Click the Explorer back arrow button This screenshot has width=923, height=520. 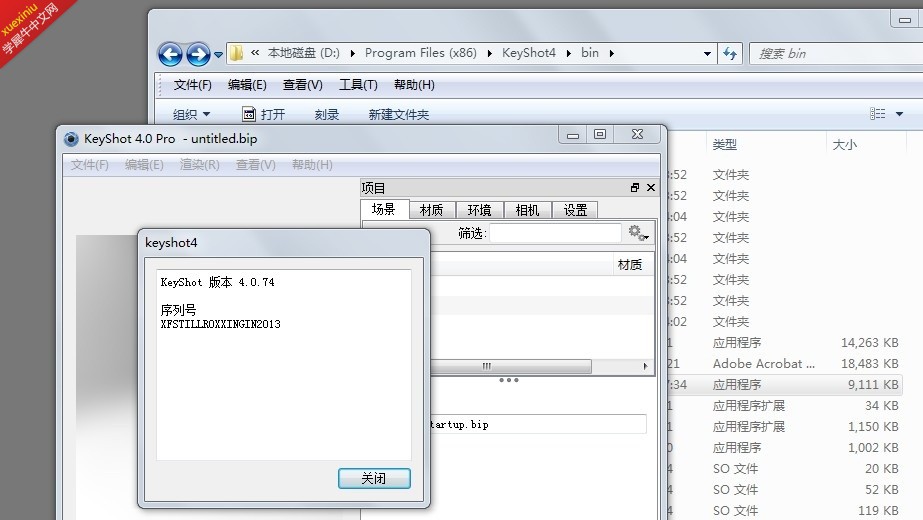pyautogui.click(x=170, y=54)
